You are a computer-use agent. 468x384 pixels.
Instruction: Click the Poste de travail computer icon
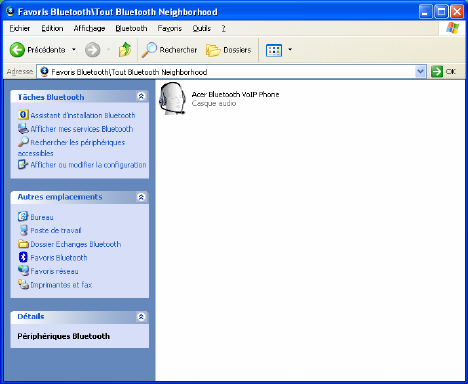pos(23,230)
